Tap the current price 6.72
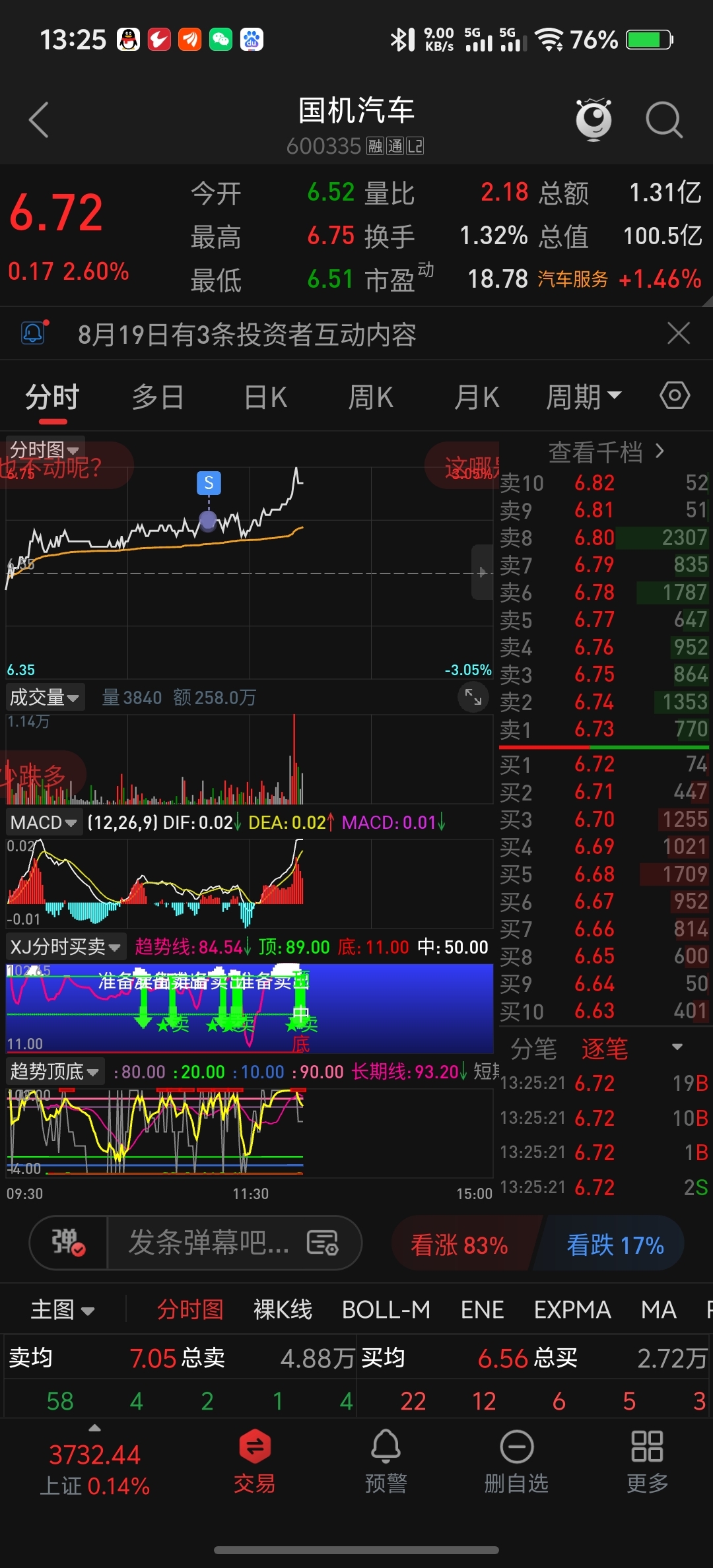 (x=56, y=213)
